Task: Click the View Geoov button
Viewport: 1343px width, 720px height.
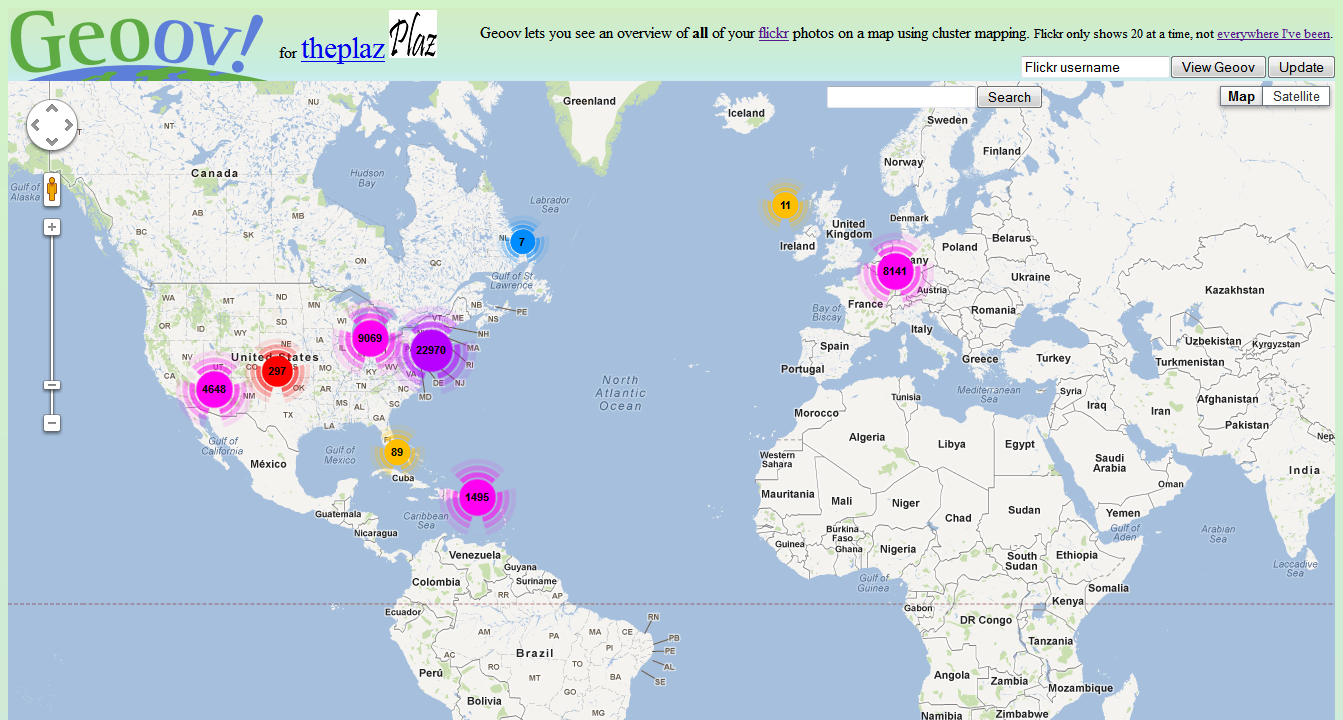Action: (1217, 67)
